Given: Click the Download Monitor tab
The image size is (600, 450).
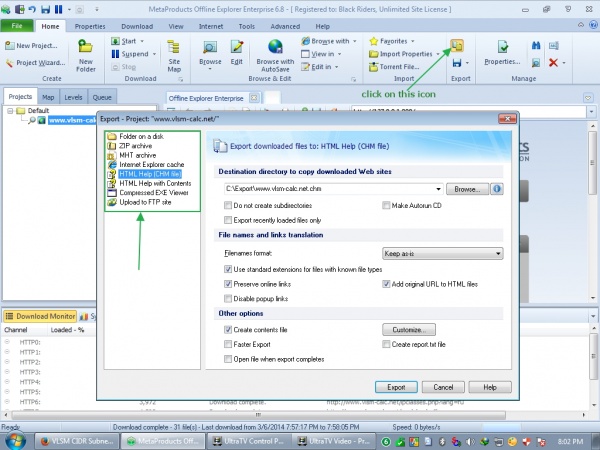Looking at the screenshot, I should [x=40, y=316].
